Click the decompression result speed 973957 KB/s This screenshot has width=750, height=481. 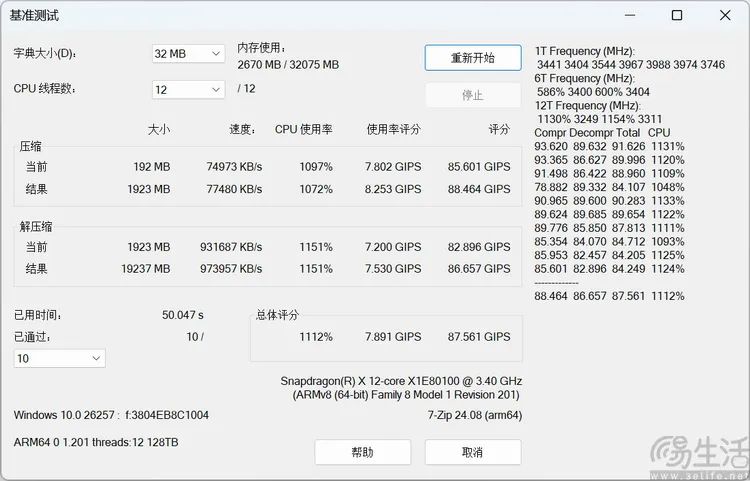click(230, 269)
